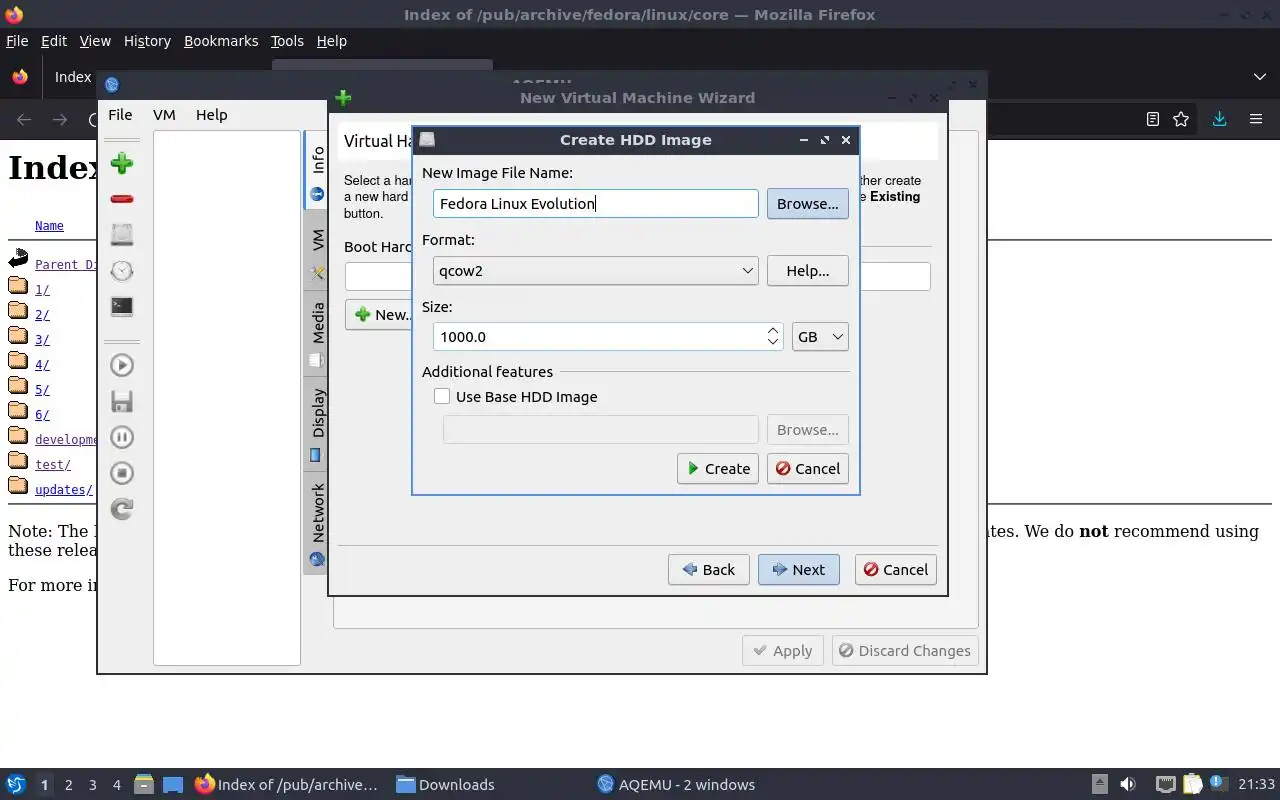Image resolution: width=1280 pixels, height=800 pixels.
Task: Open the Firefox downloads arrow icon
Action: coord(1219,119)
